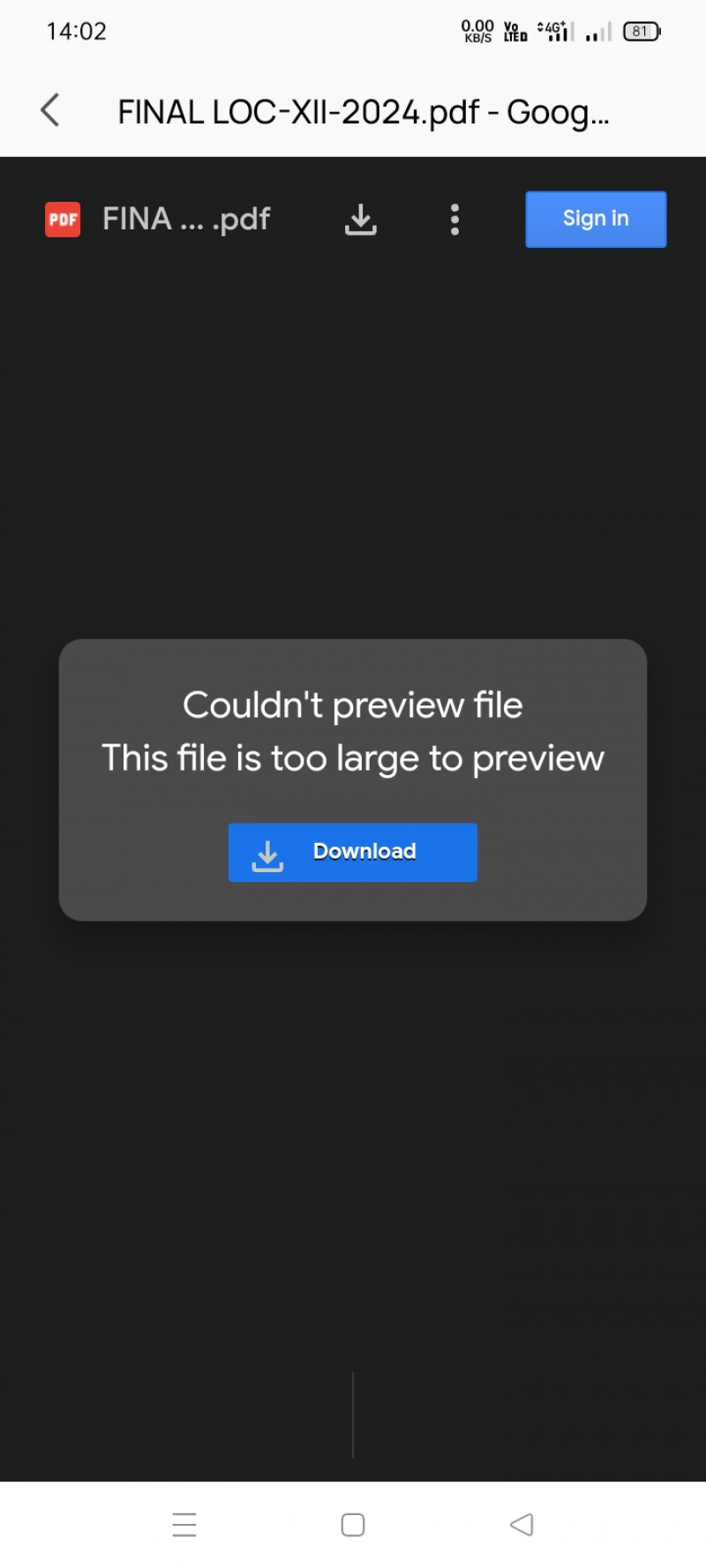Image resolution: width=706 pixels, height=1568 pixels.
Task: Click the blue Download button
Action: tap(353, 852)
